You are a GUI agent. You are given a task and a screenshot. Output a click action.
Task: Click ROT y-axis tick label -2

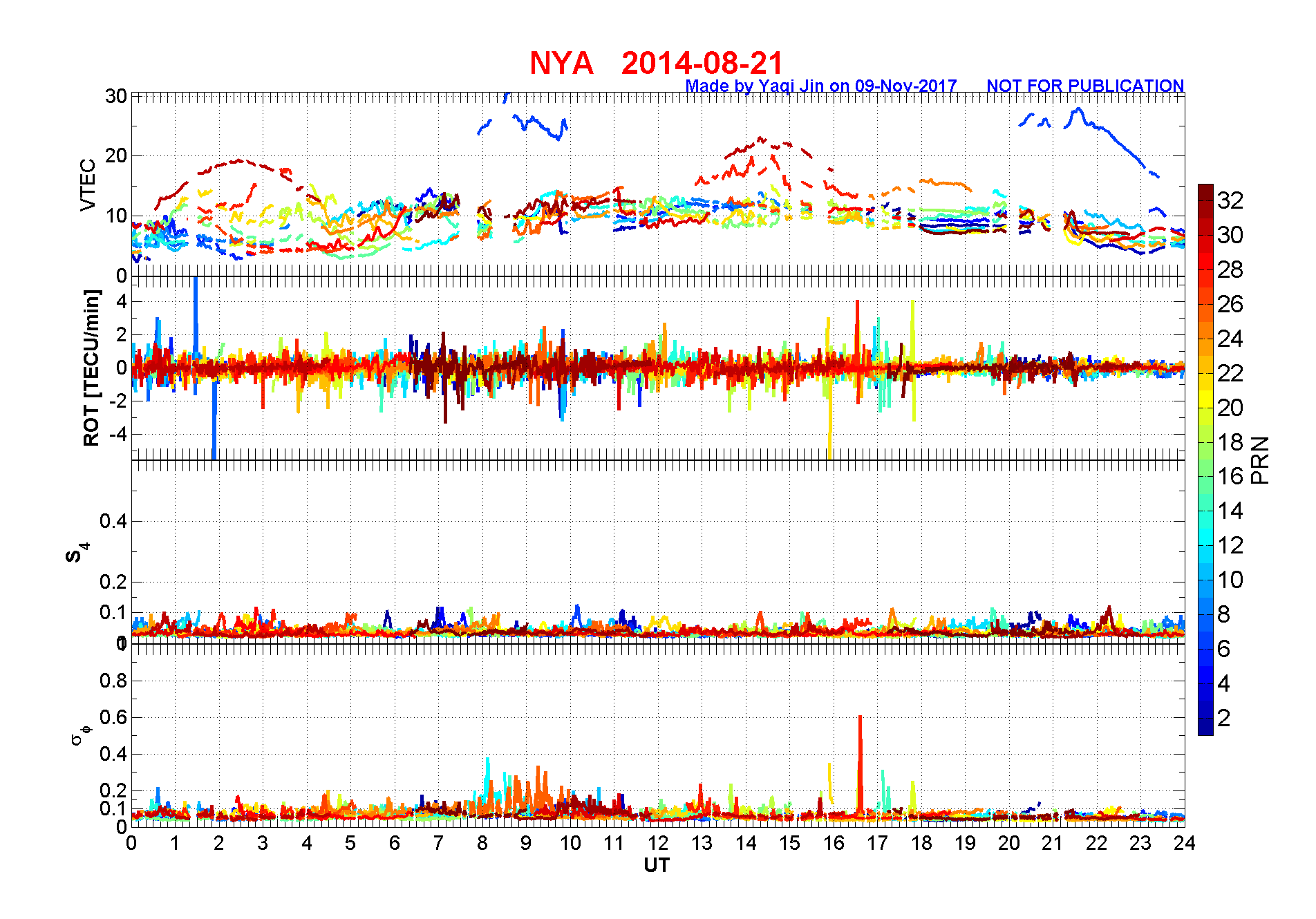[x=117, y=401]
